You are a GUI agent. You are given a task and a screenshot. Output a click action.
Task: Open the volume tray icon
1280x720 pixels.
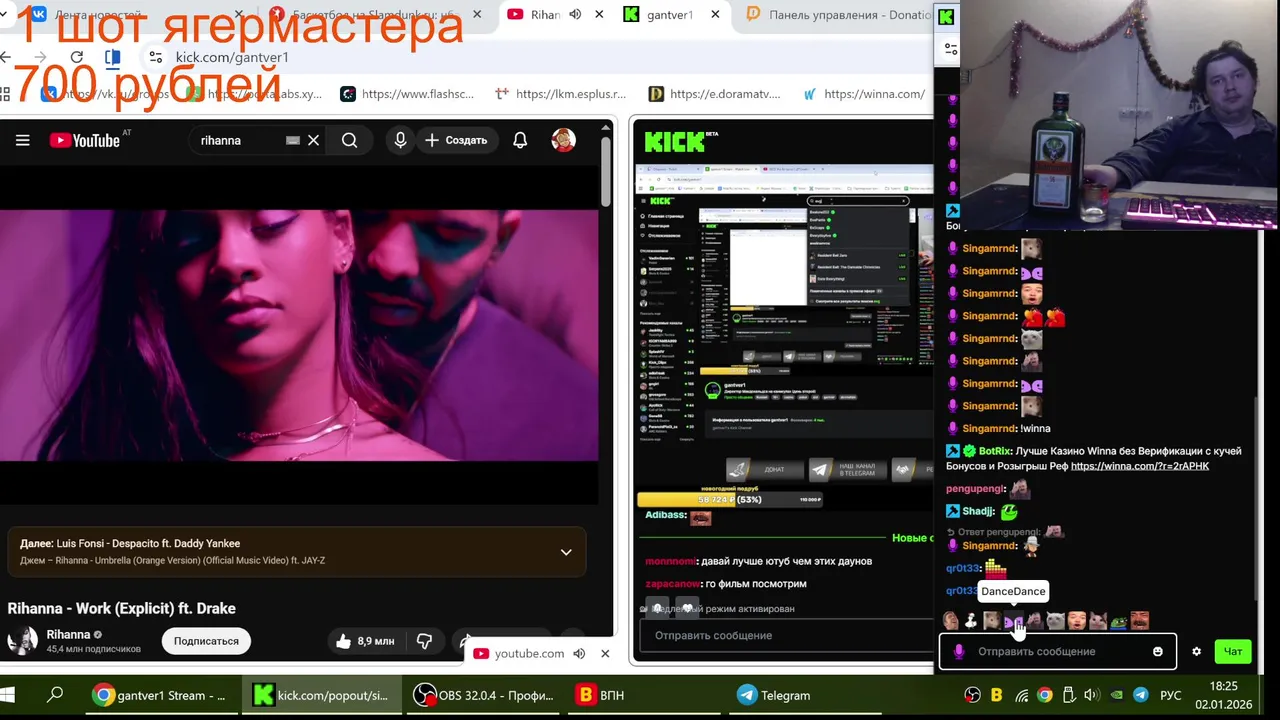coord(1091,695)
